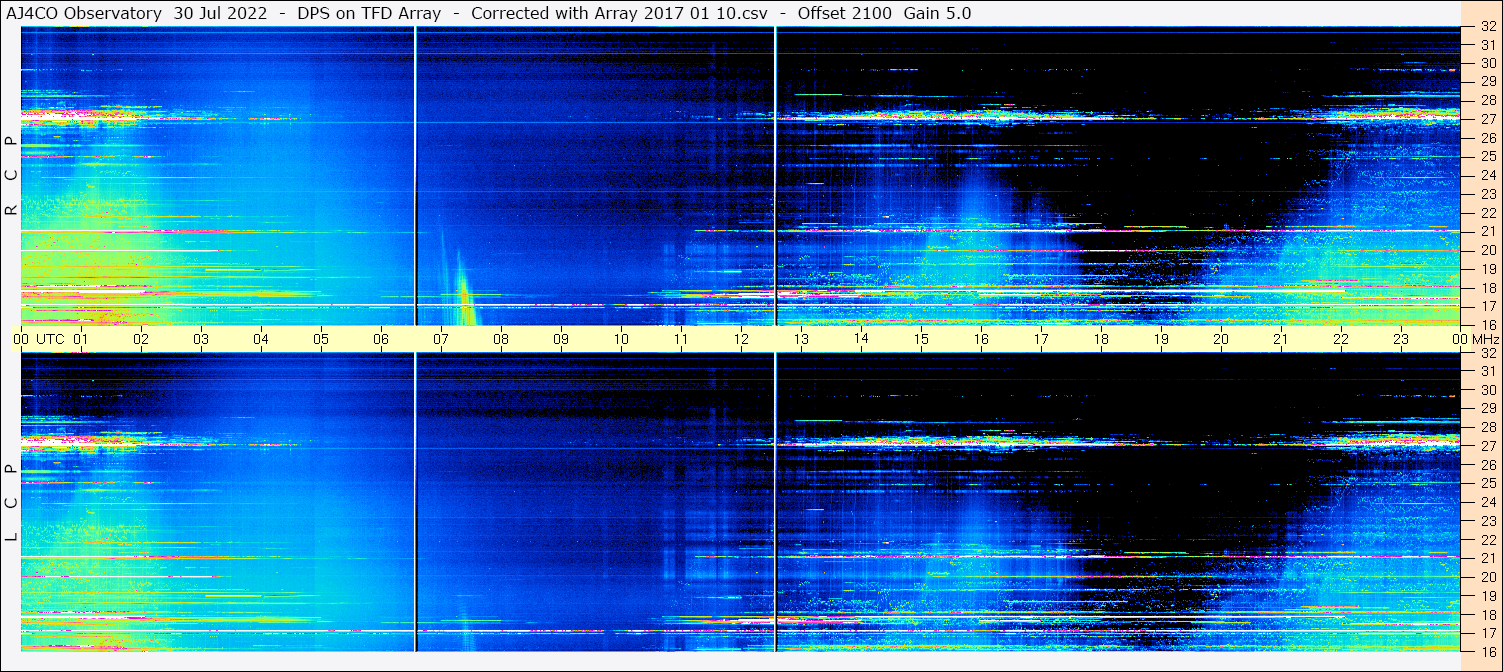Click the "20" hour label on time axis

[1221, 339]
